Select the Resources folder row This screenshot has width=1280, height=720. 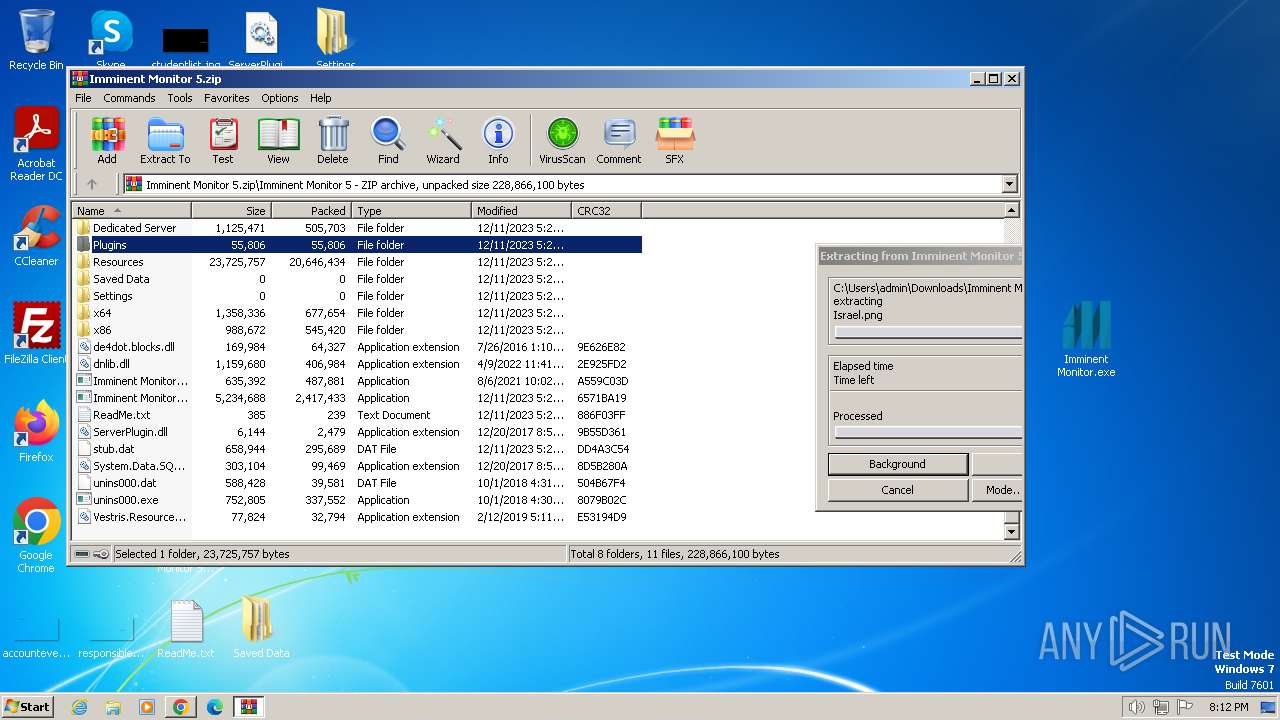click(357, 262)
